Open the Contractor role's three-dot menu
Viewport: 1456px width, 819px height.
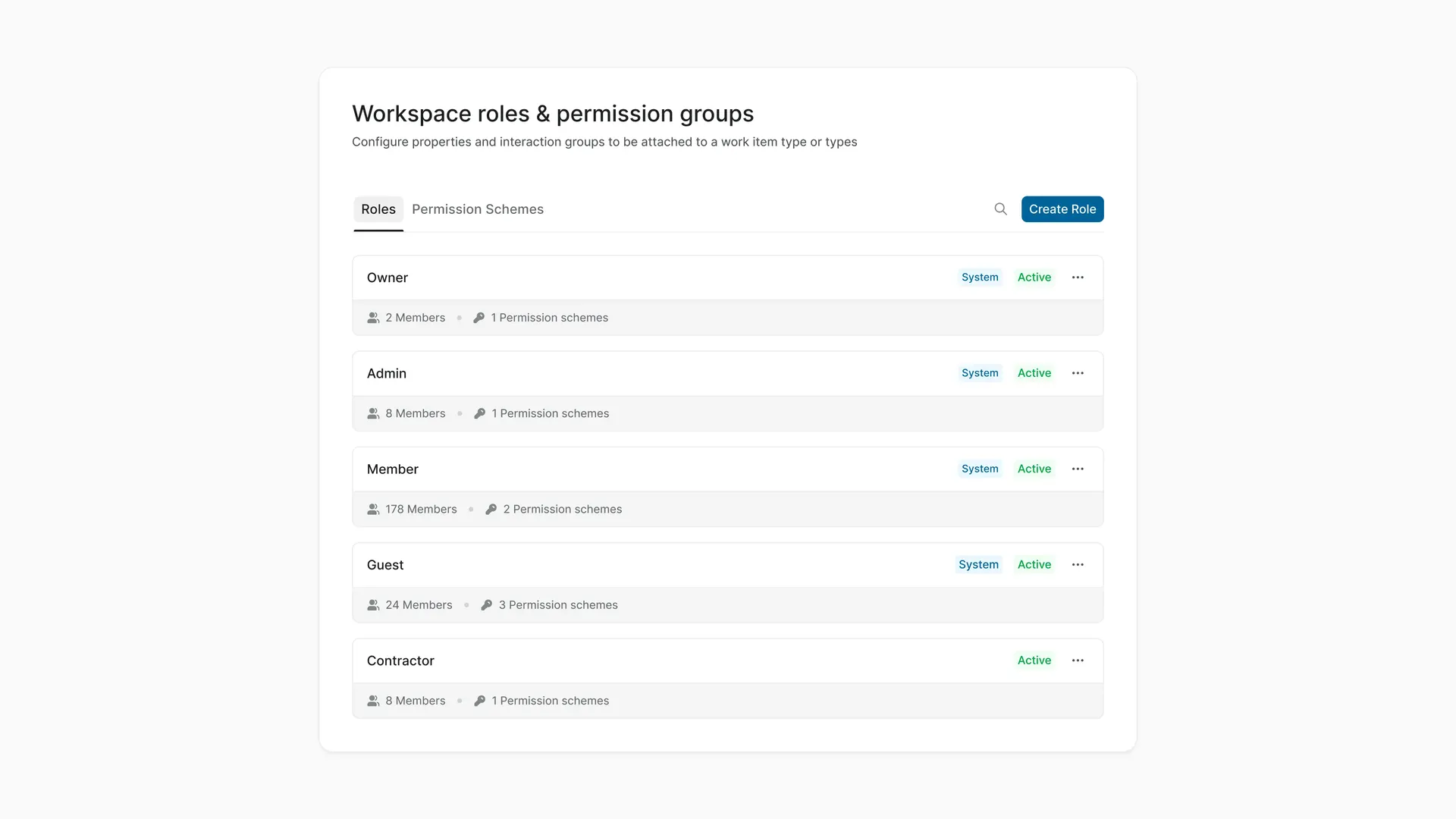click(x=1078, y=661)
